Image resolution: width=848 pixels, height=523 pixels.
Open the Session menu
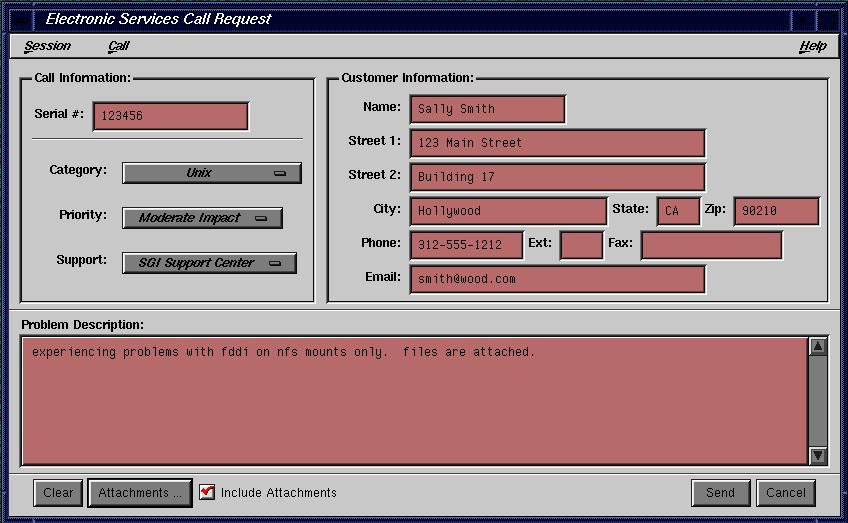(x=47, y=46)
